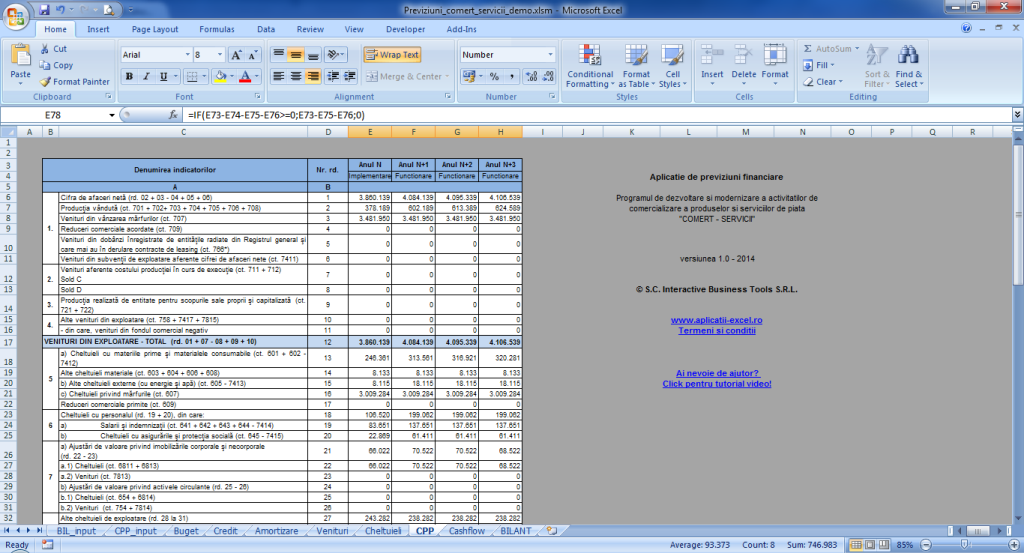Apply red font color

(x=245, y=76)
